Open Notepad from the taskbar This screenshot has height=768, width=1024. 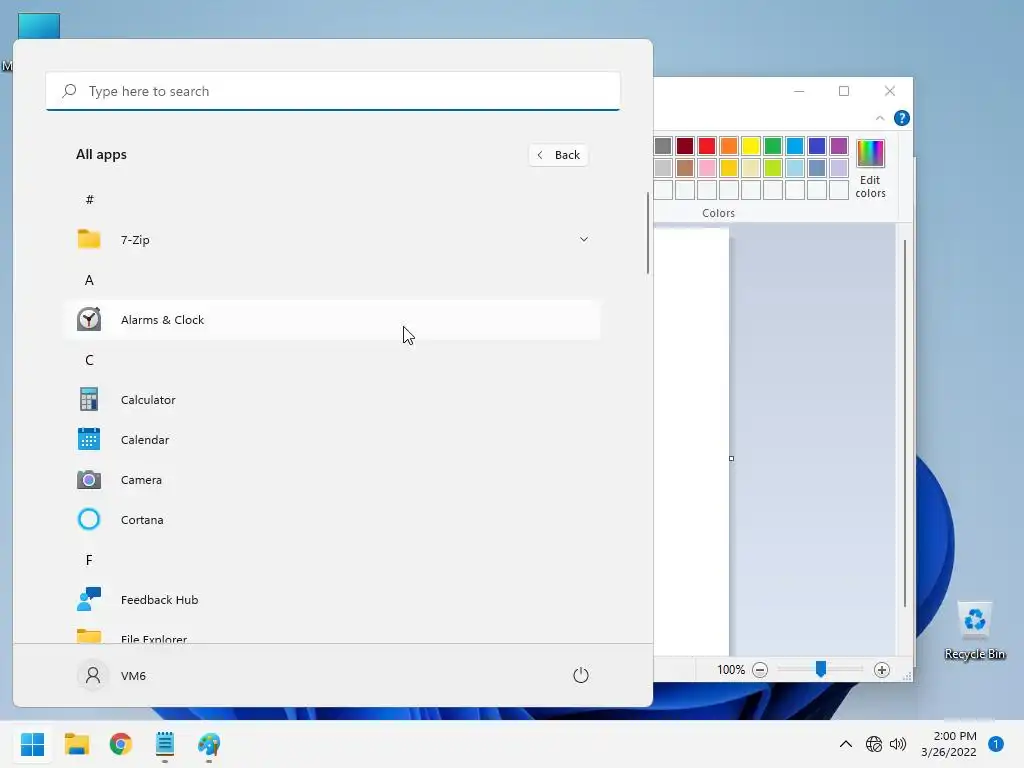pyautogui.click(x=165, y=744)
